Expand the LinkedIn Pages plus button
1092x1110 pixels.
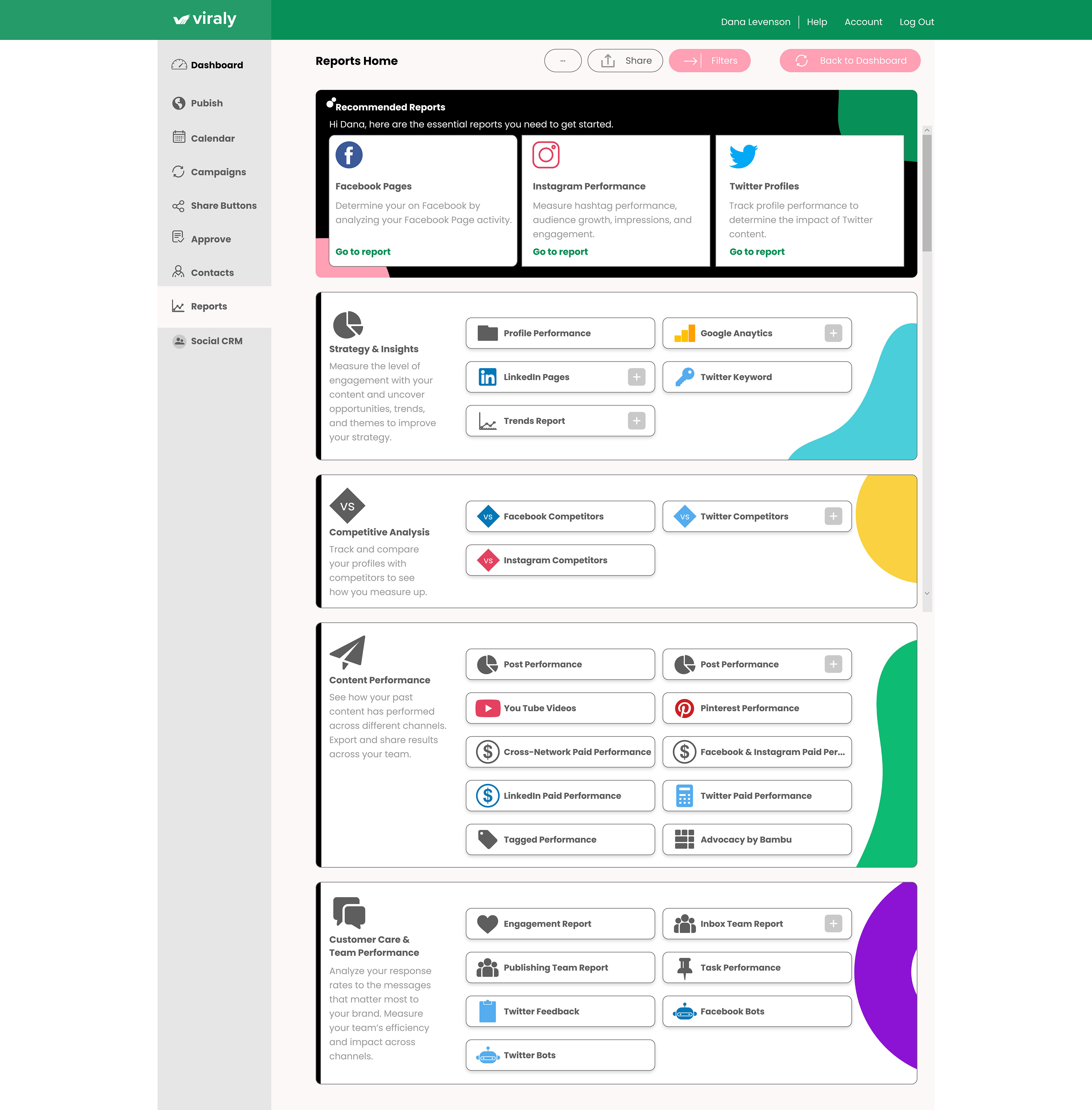point(636,377)
